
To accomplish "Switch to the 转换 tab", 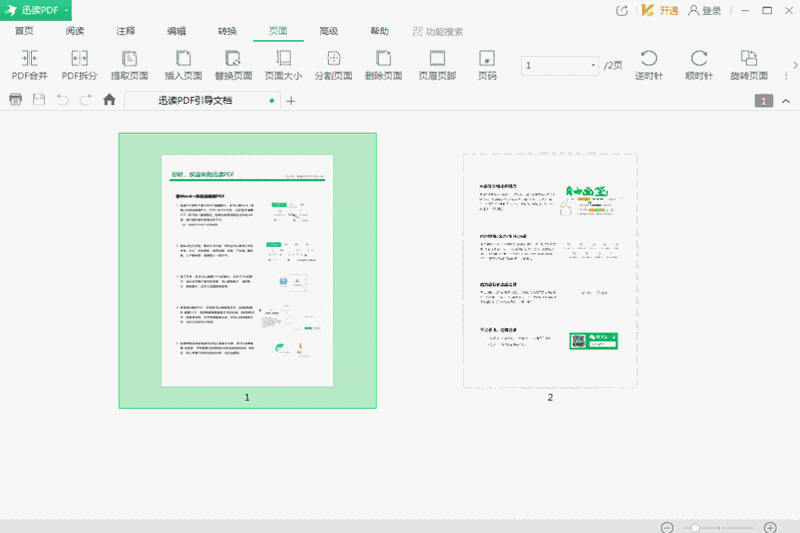I will tap(227, 31).
